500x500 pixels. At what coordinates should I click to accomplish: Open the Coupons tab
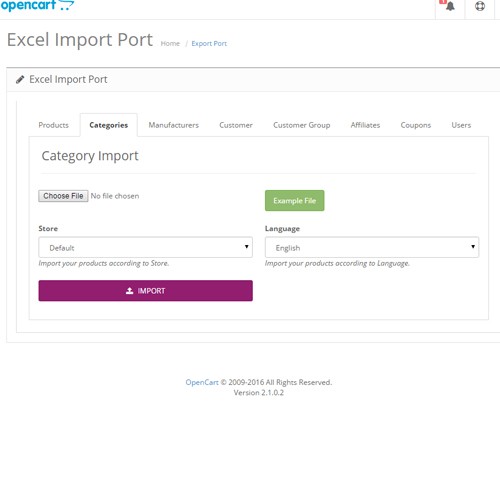tap(416, 125)
